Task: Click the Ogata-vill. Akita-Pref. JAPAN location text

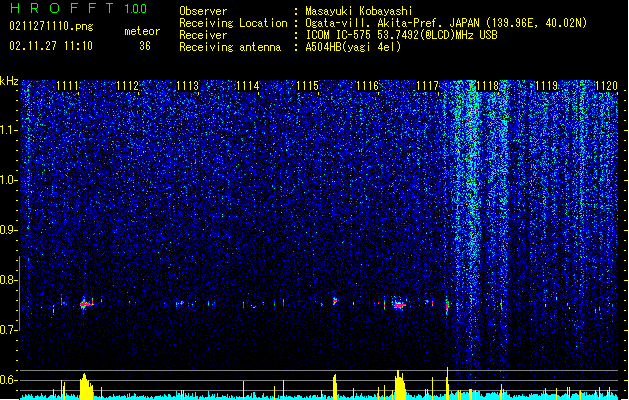Action: [446, 23]
